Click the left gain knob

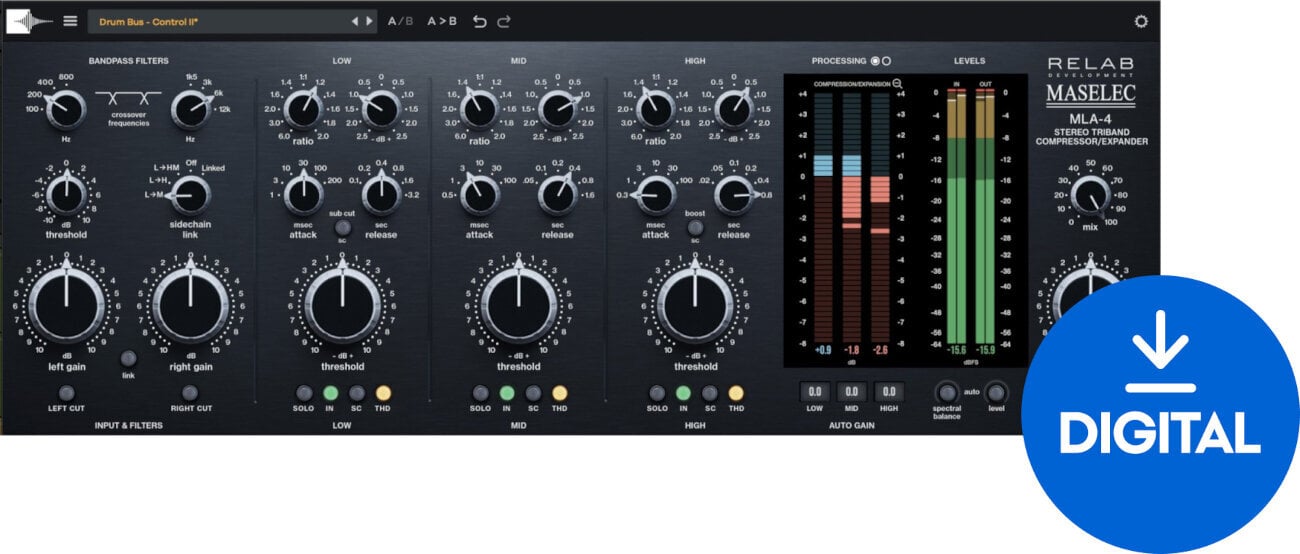[x=65, y=303]
